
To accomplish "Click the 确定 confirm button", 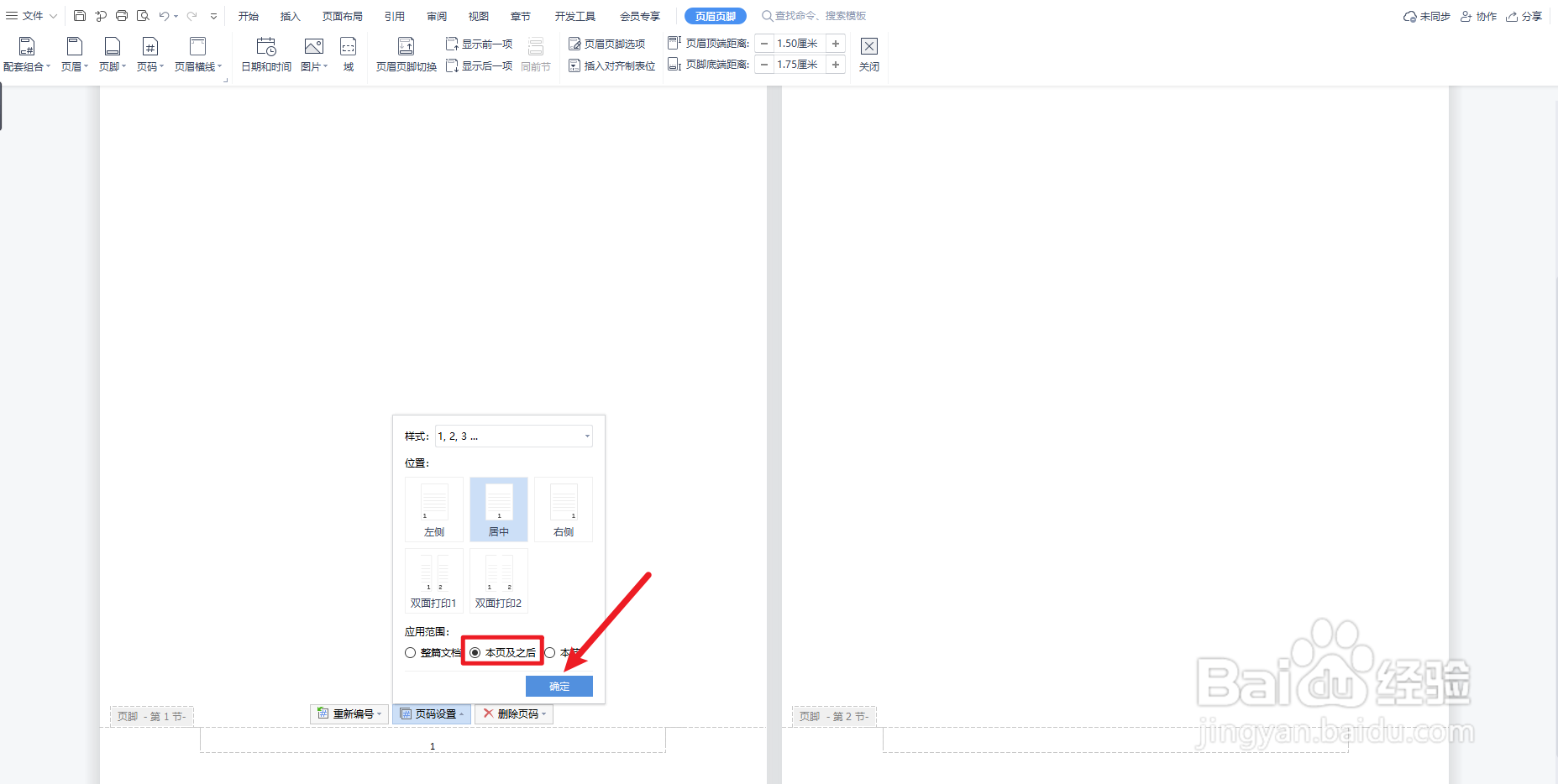I will click(559, 687).
